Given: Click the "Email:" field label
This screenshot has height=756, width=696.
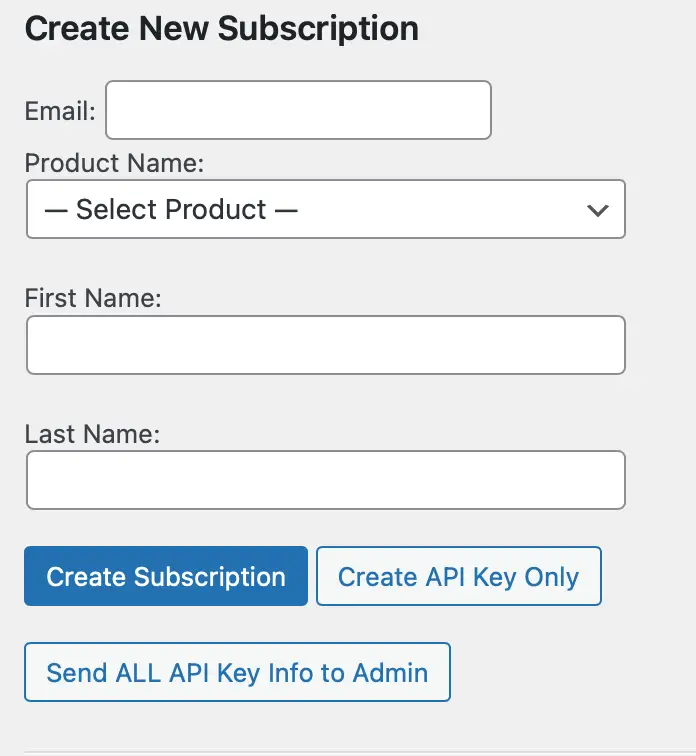Looking at the screenshot, I should pos(60,110).
